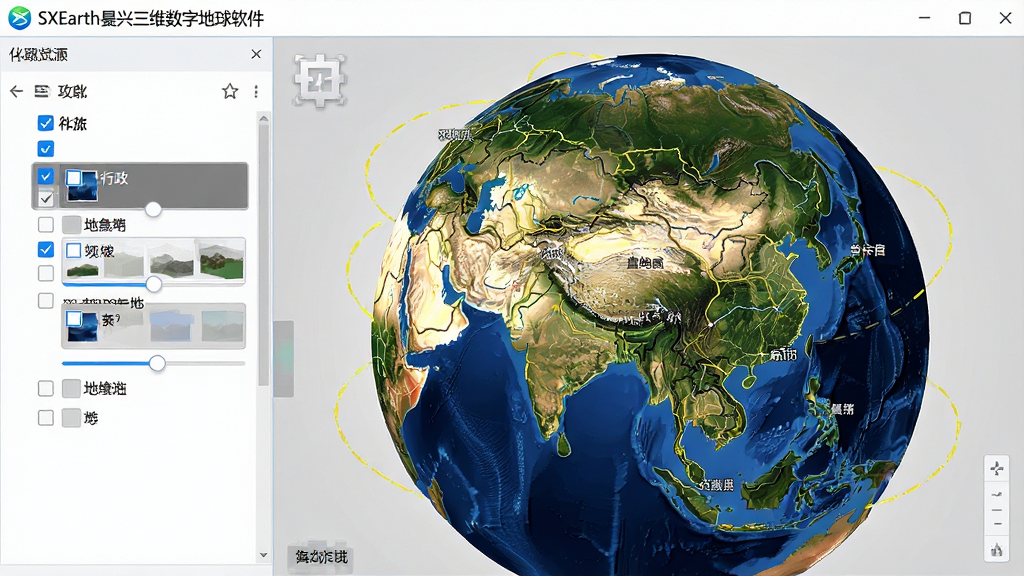Select the pale teal imagery thumbnail
Image resolution: width=1024 pixels, height=576 pixels.
click(x=222, y=325)
